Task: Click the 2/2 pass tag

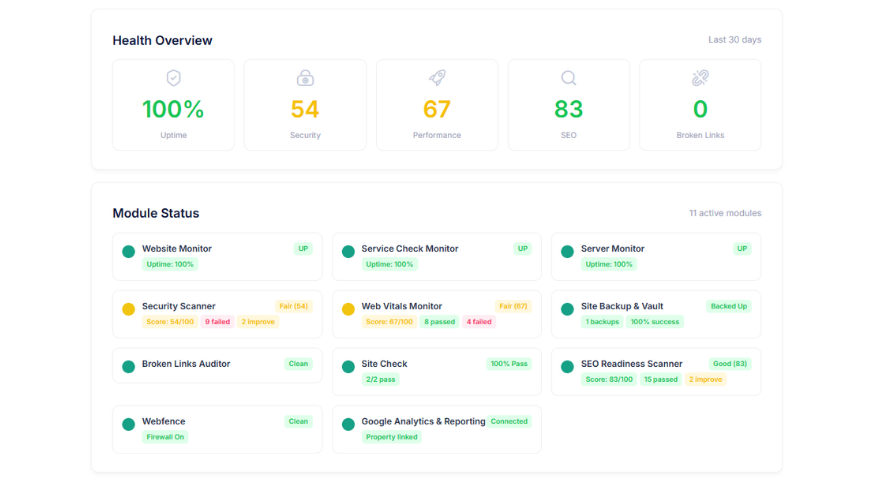Action: pyautogui.click(x=381, y=379)
